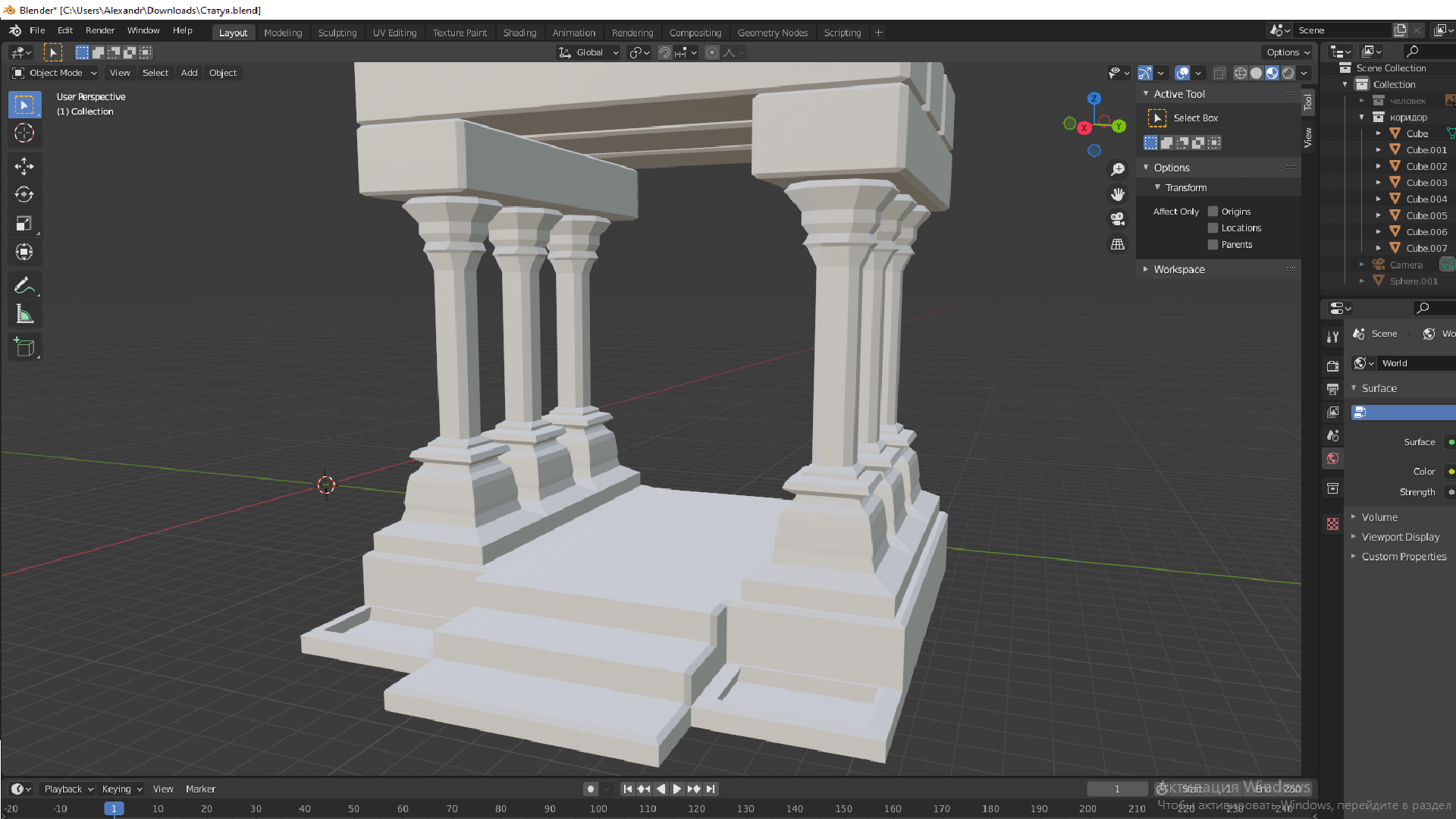
Task: Switch to the Shading workspace tab
Action: (519, 33)
